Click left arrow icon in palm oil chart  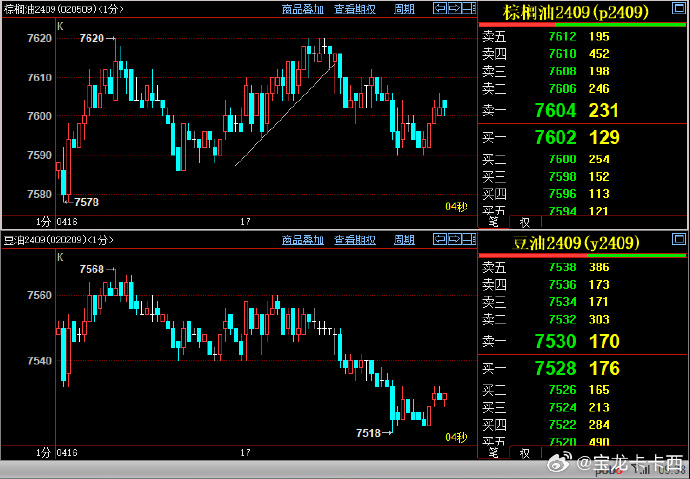440,9
